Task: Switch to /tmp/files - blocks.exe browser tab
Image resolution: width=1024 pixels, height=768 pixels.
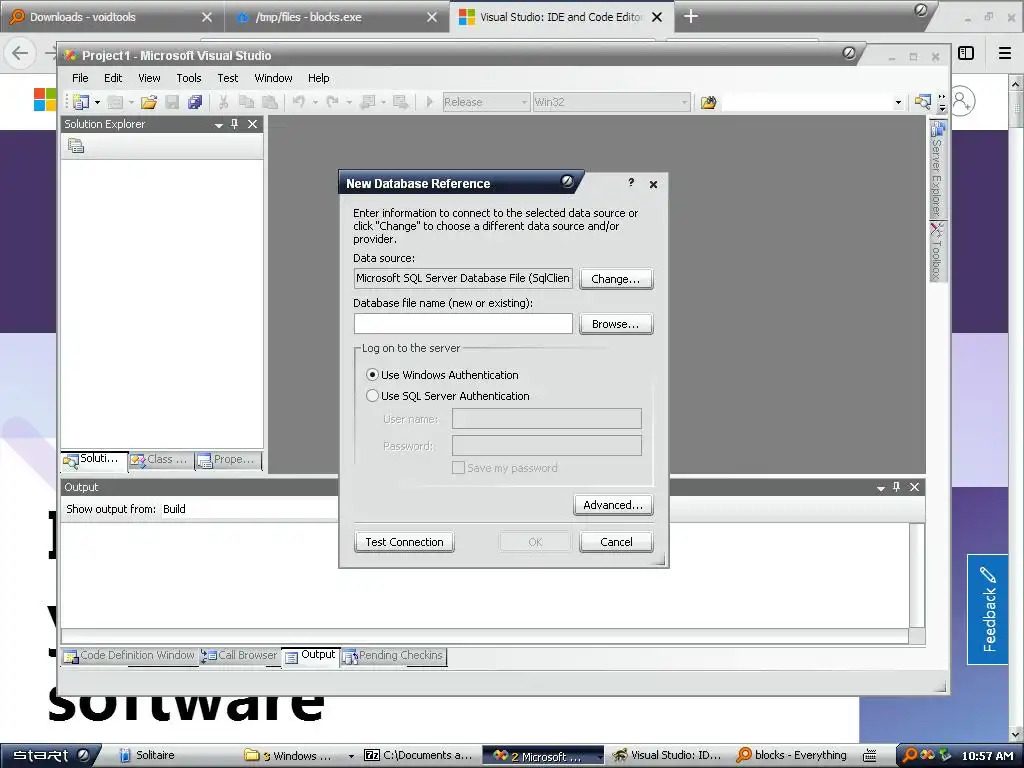Action: pos(336,17)
